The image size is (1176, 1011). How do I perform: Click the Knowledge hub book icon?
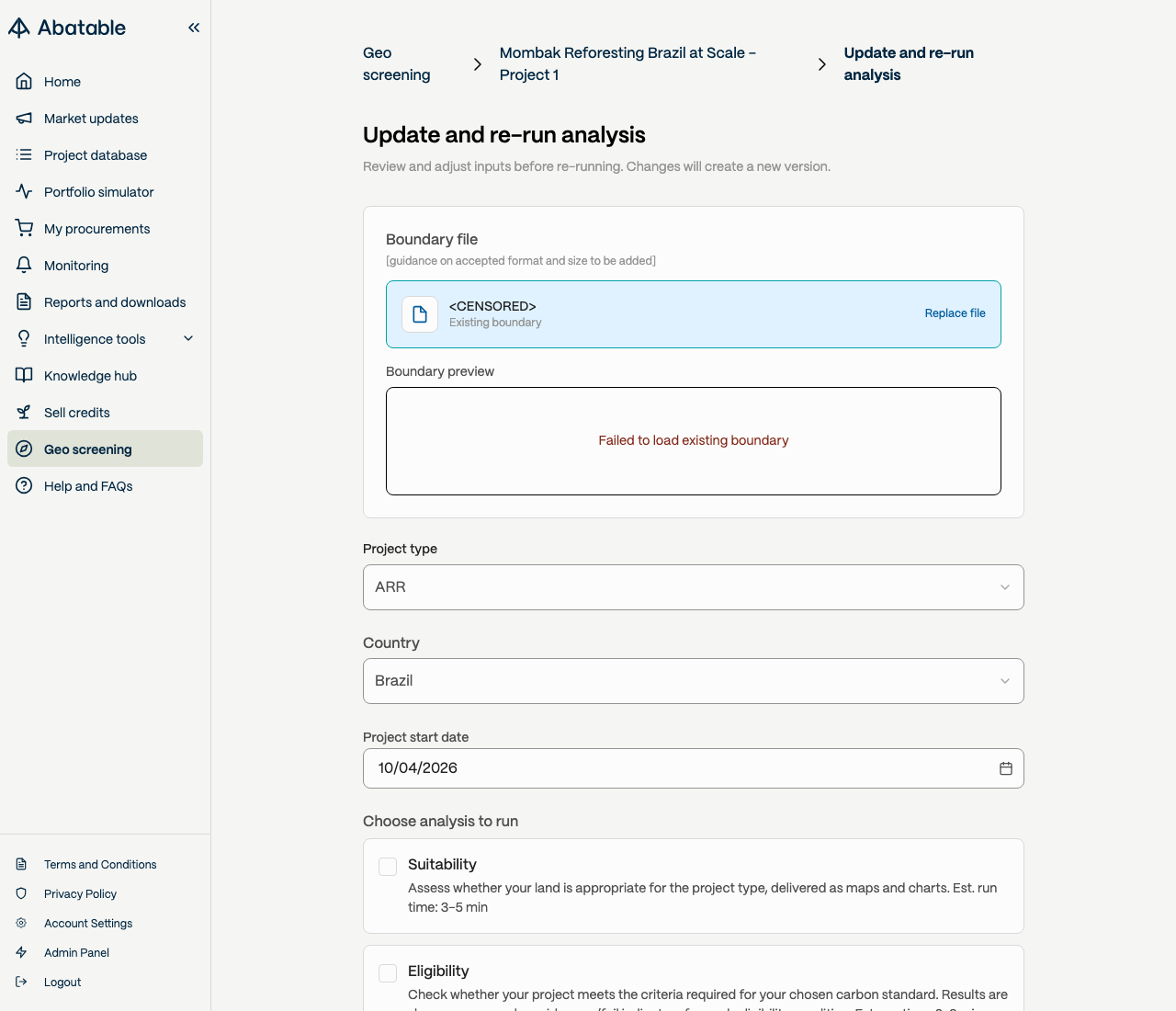click(24, 376)
